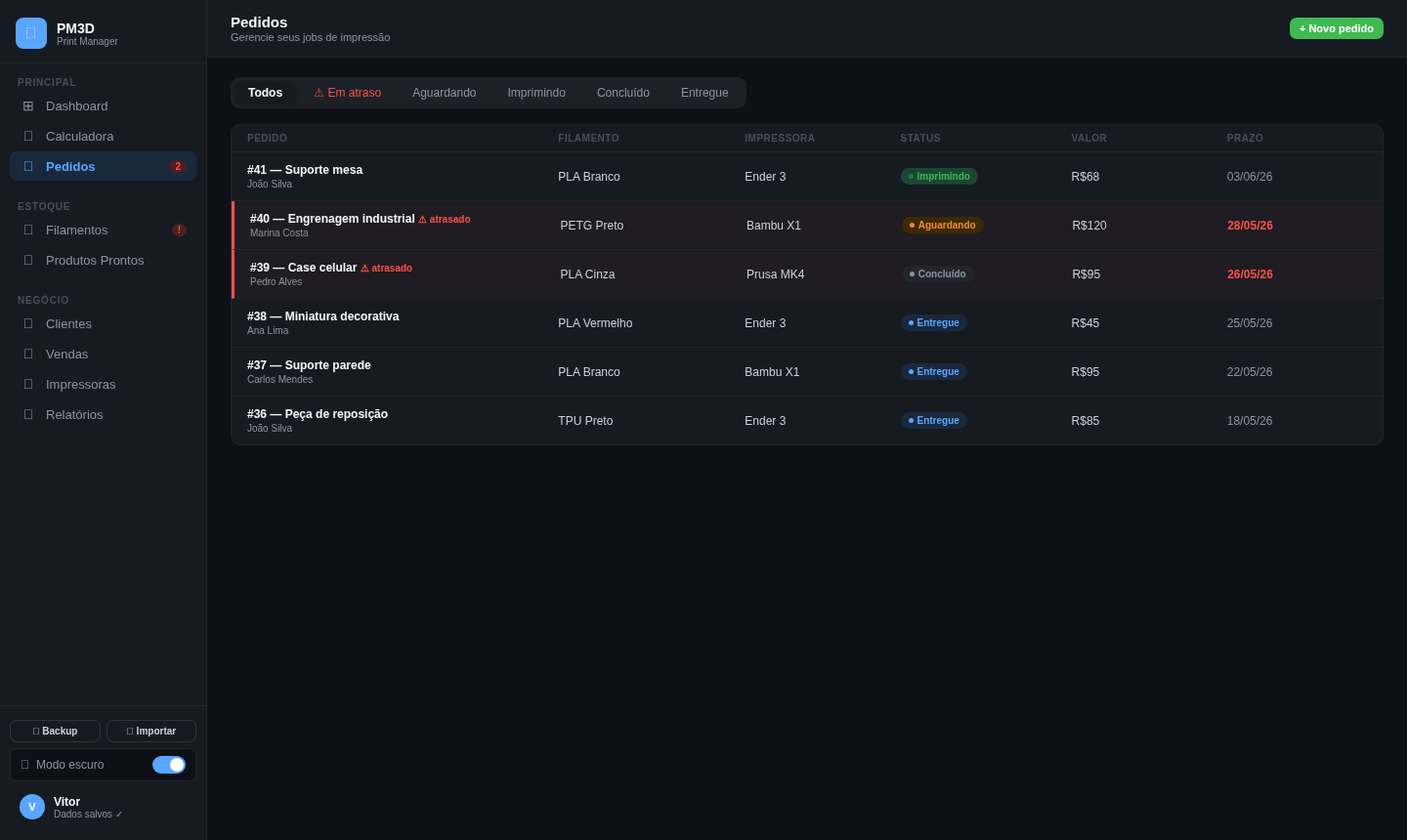
Task: Click the red 2 badge on Pedidos
Action: 178,166
